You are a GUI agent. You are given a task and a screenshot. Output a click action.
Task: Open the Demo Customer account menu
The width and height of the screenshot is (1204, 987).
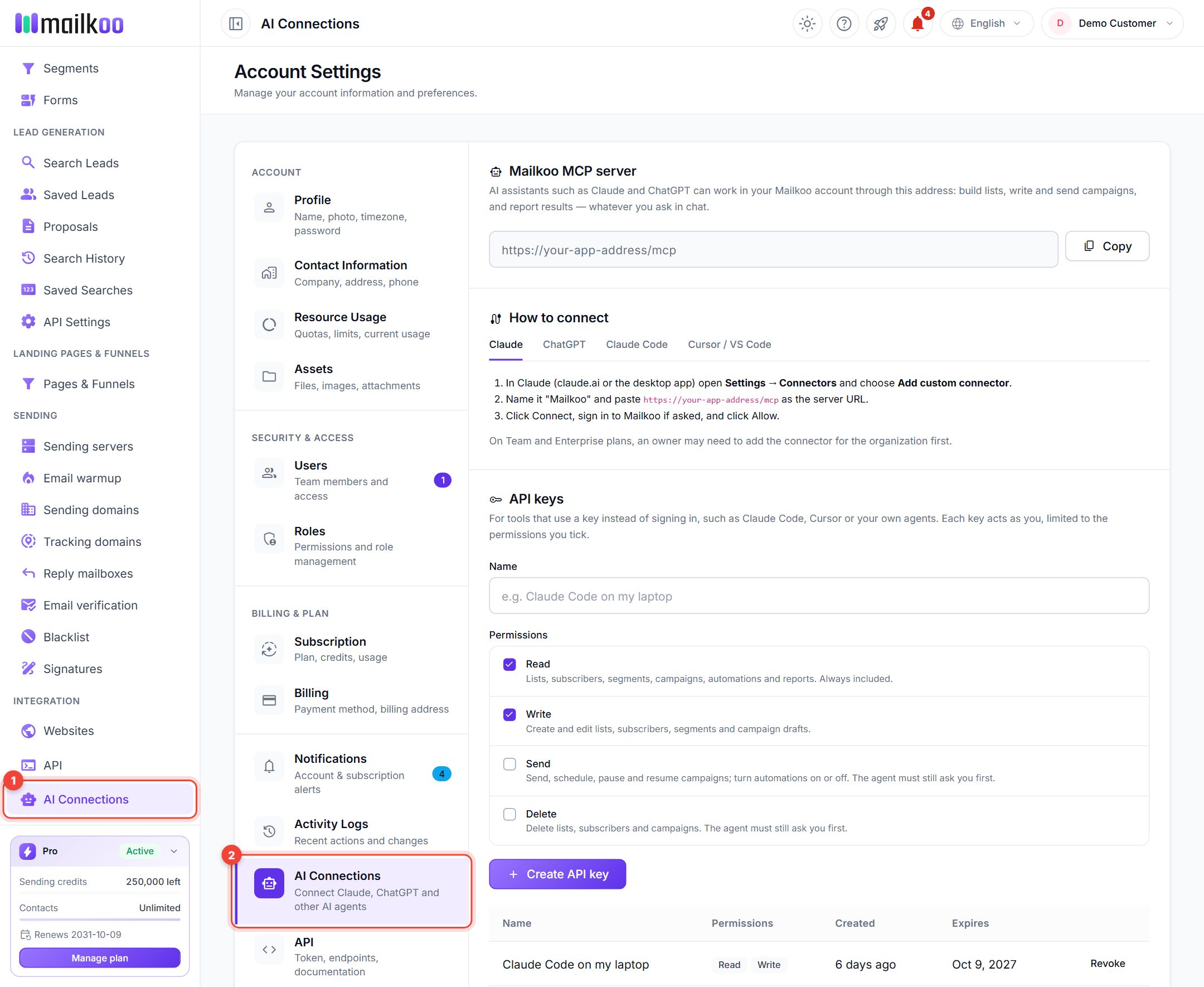(1112, 23)
